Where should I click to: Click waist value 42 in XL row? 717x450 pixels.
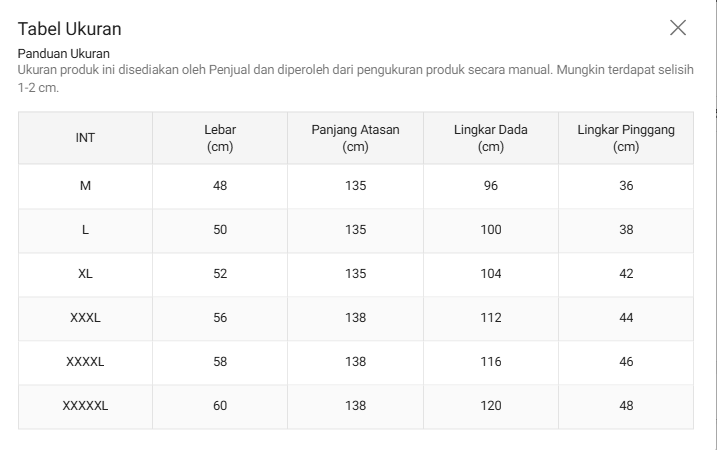(x=626, y=273)
